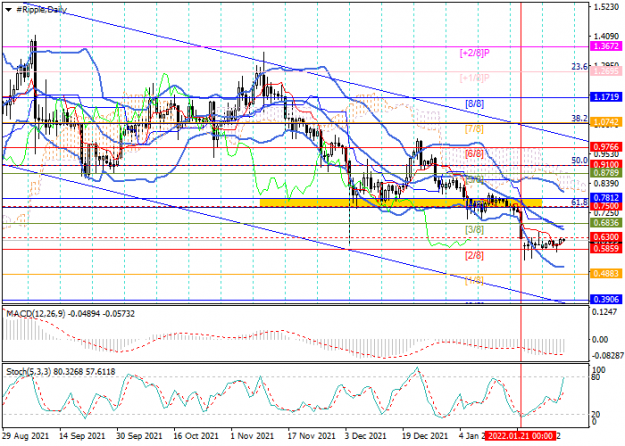Click the 38.2 Fibonacci level label

click(x=579, y=118)
